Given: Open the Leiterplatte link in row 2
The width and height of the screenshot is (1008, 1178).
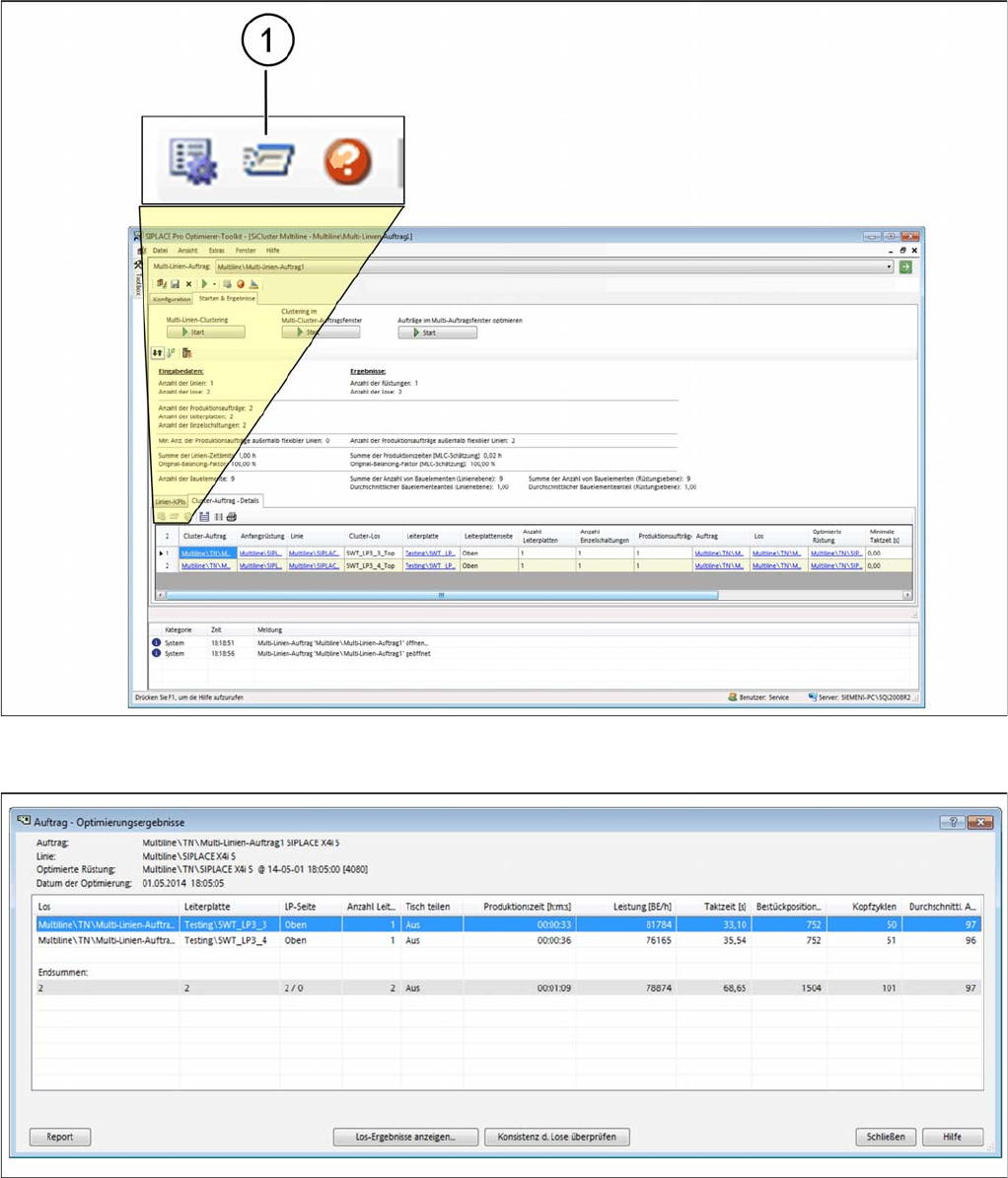Looking at the screenshot, I should point(430,565).
